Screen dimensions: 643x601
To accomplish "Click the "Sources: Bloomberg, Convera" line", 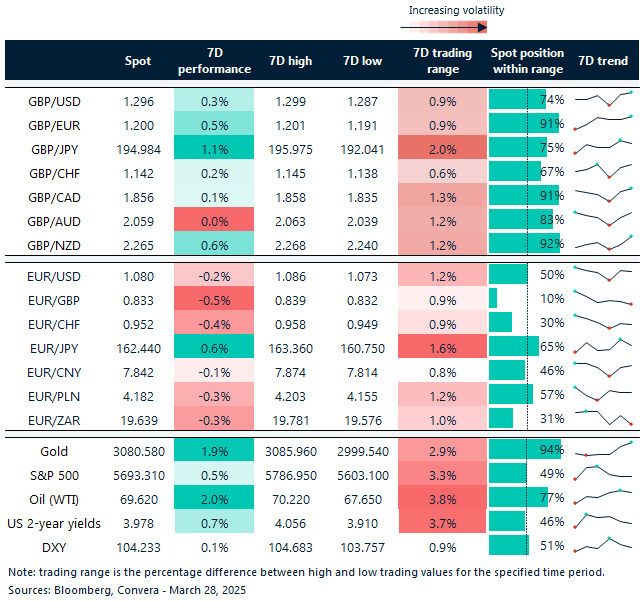I will coord(127,590).
